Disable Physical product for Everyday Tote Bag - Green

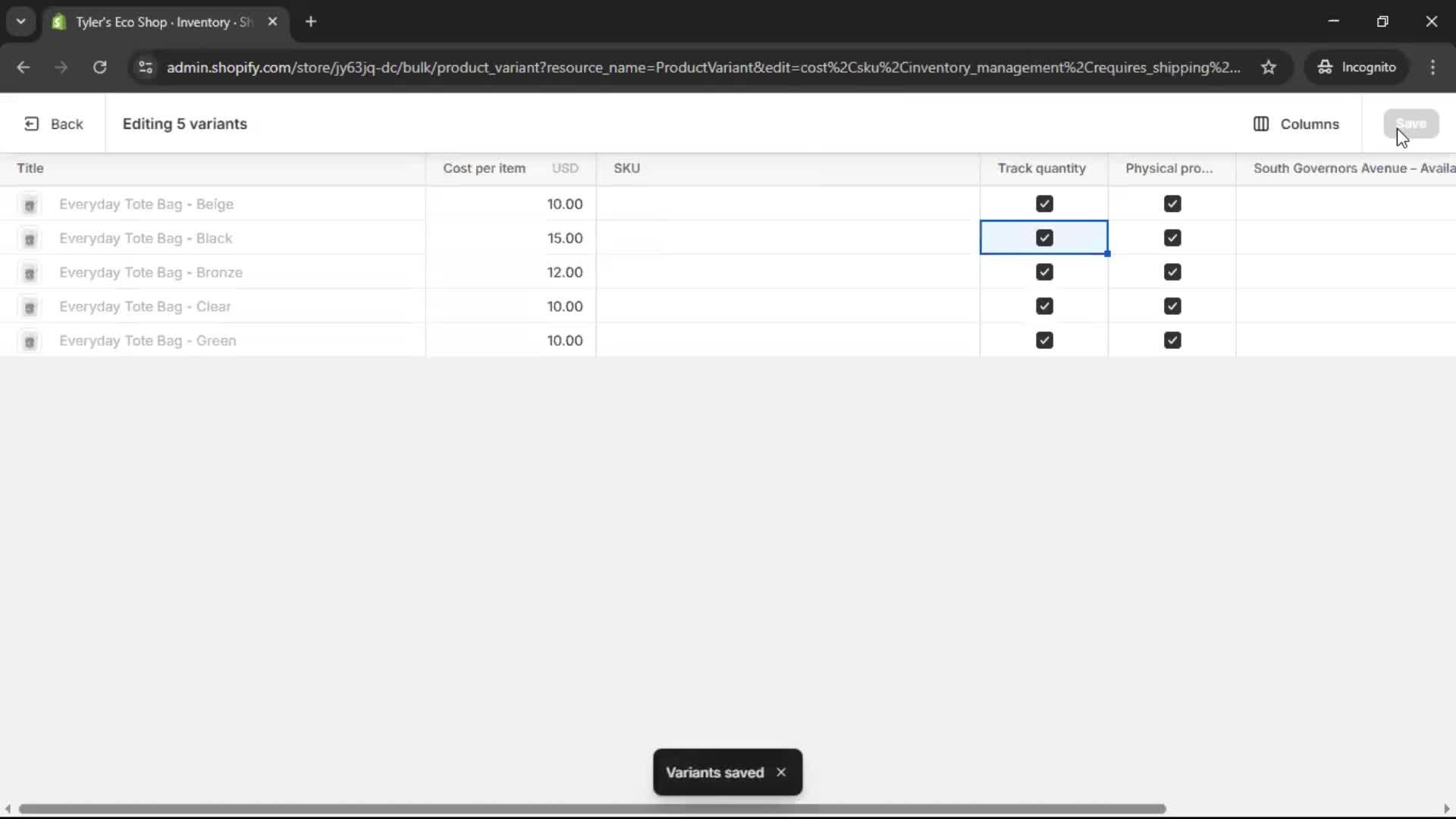[x=1172, y=340]
